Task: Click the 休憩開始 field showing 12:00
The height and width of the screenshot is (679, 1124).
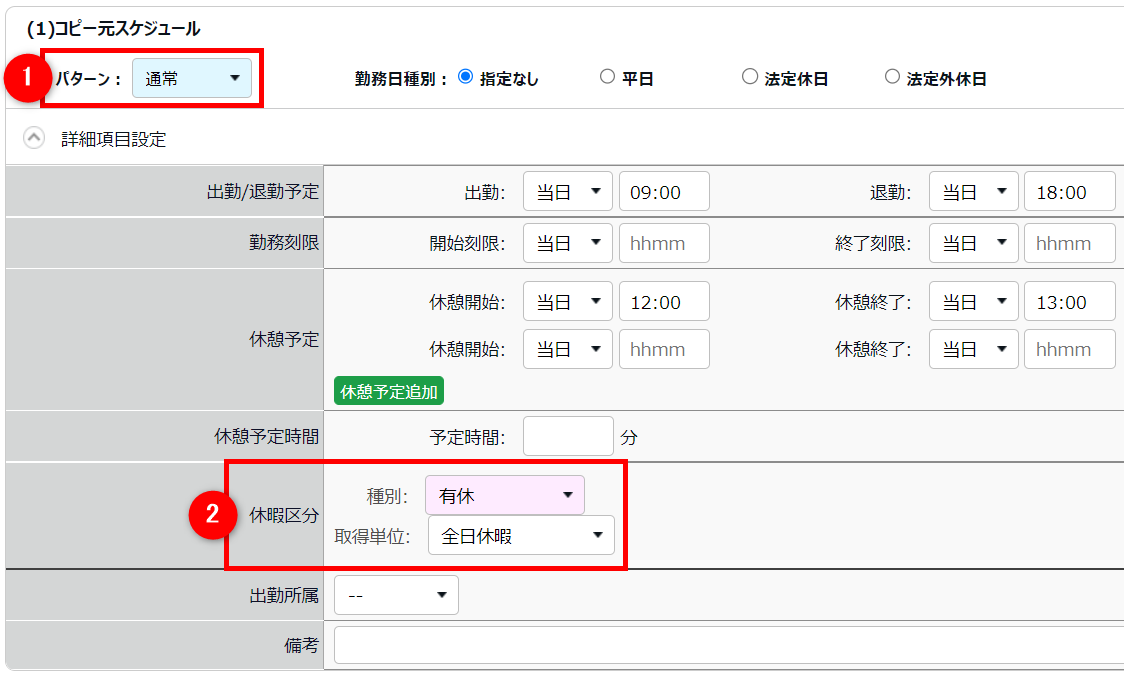Action: pos(664,302)
